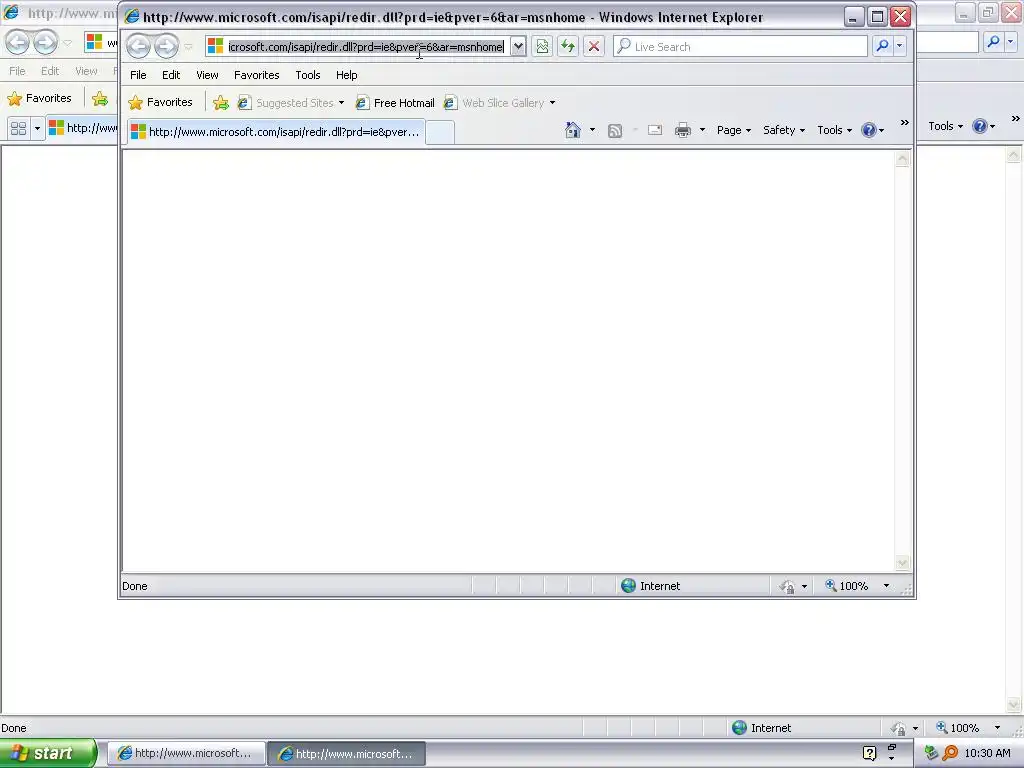Open the Page command menu
This screenshot has height=768, width=1024.
coord(734,131)
